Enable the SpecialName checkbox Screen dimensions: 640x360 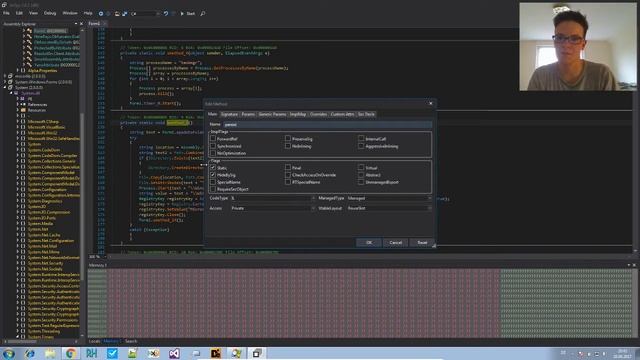pyautogui.click(x=213, y=182)
